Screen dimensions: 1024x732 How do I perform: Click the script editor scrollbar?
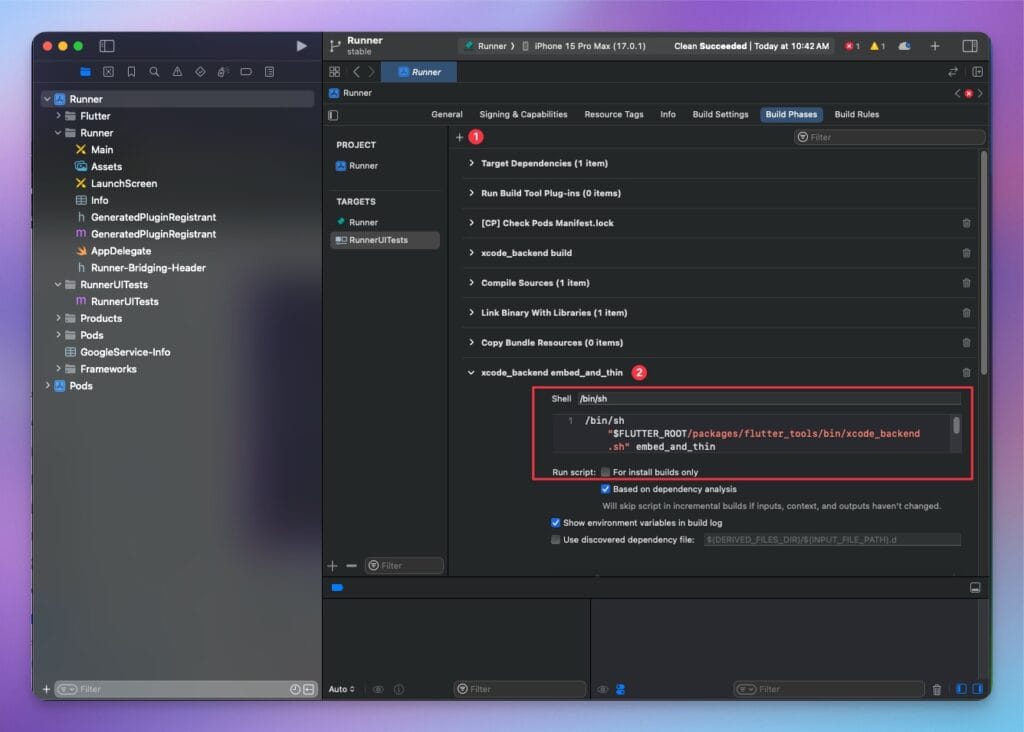(956, 426)
